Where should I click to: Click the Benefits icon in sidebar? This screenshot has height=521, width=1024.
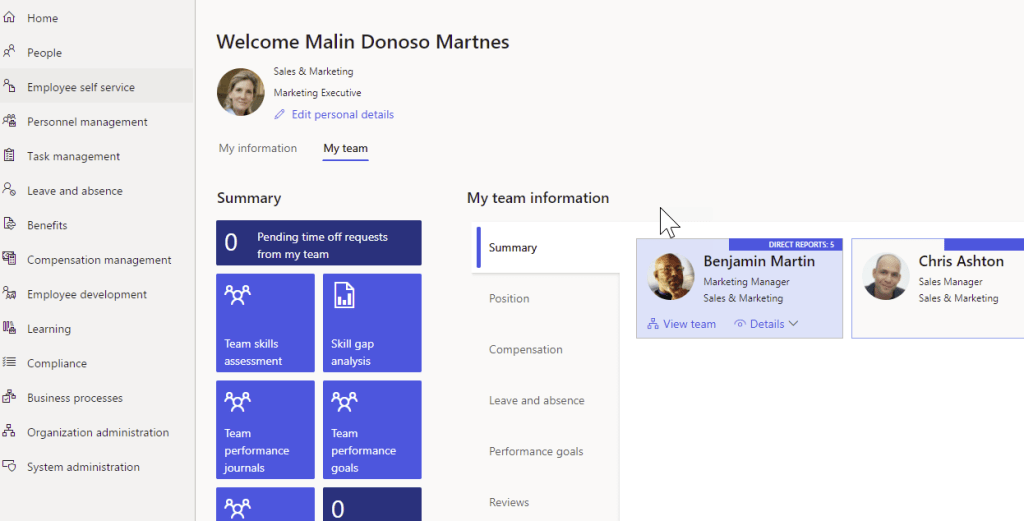tap(9, 225)
